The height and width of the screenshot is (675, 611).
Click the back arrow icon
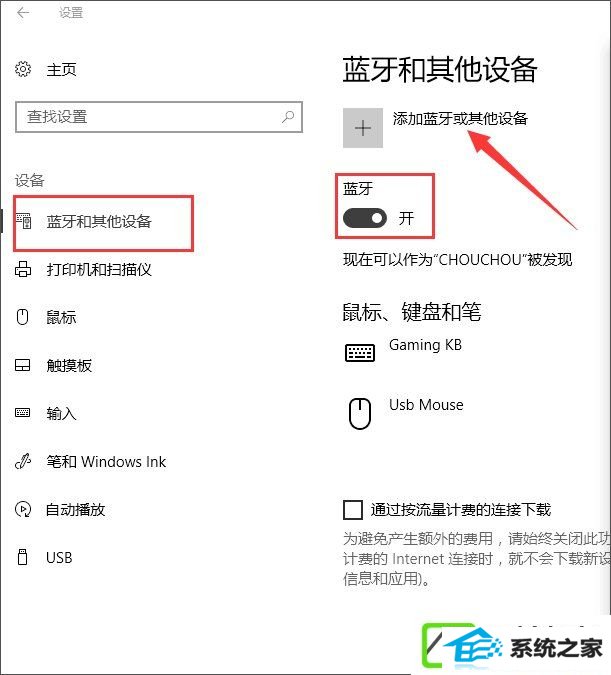click(23, 13)
